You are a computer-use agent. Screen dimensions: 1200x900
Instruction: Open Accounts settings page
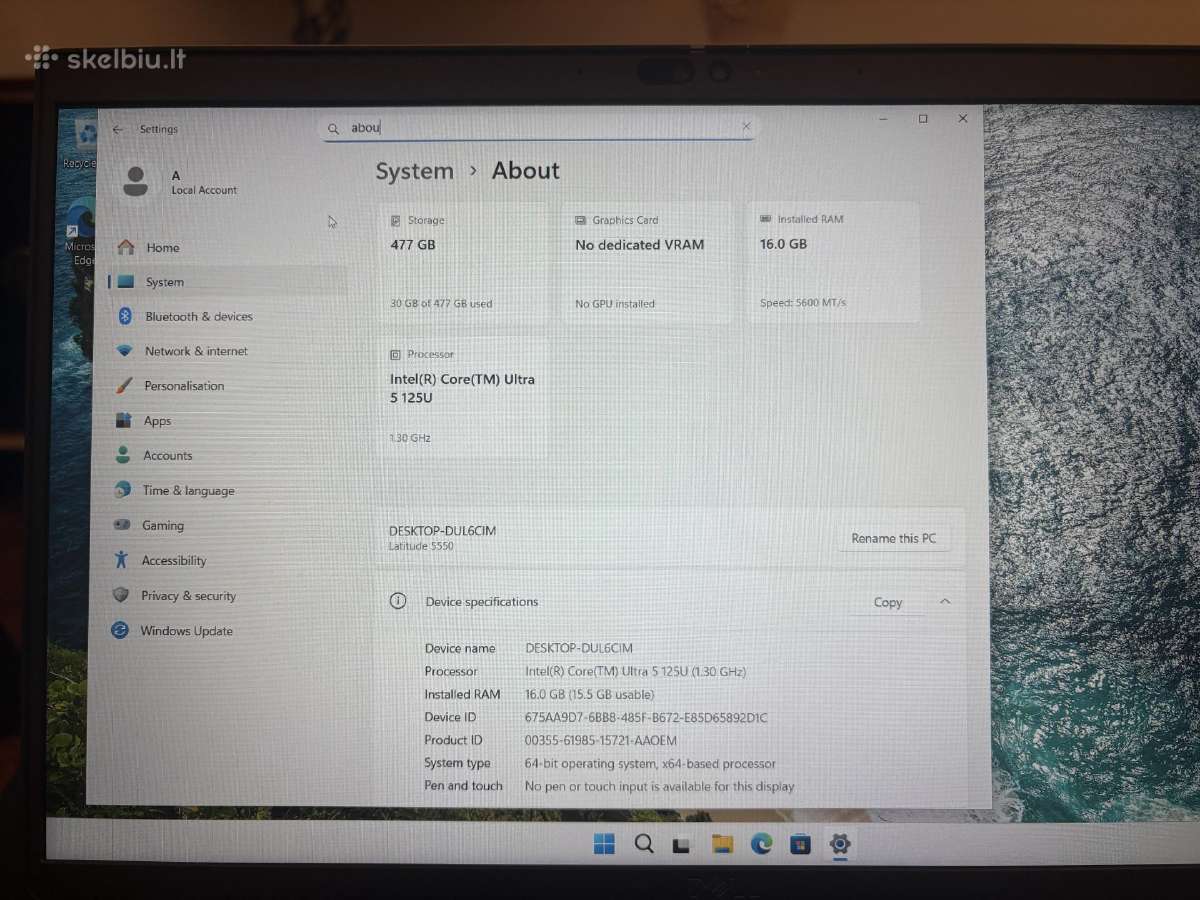click(167, 455)
